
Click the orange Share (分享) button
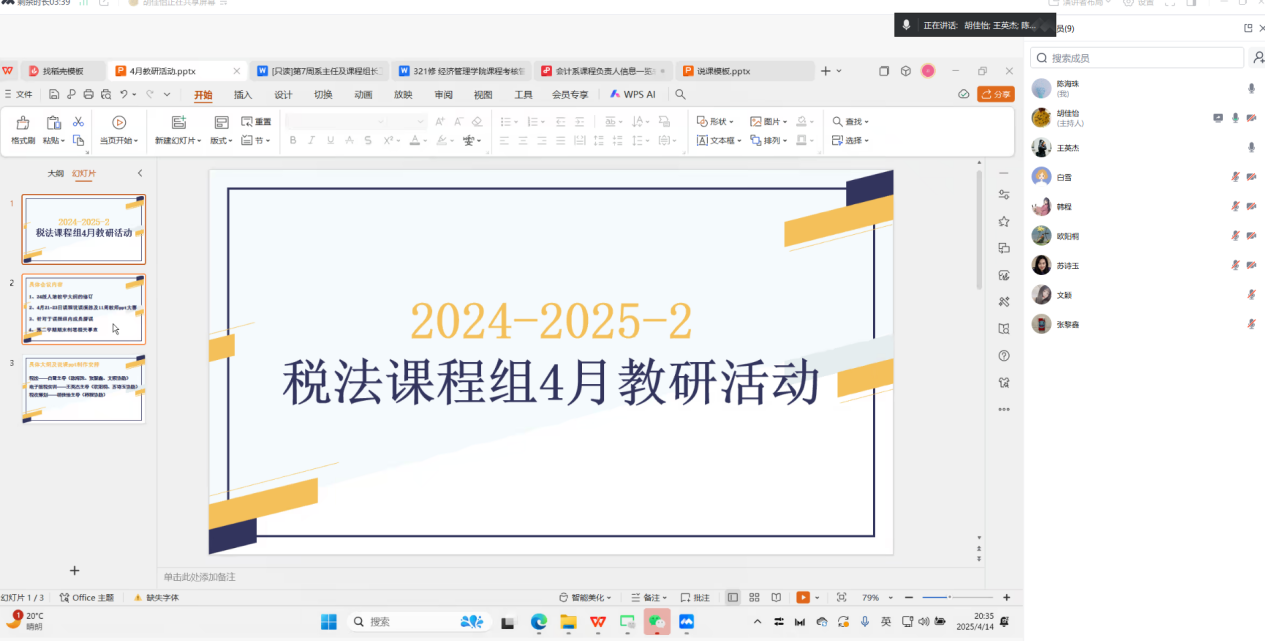tap(995, 94)
